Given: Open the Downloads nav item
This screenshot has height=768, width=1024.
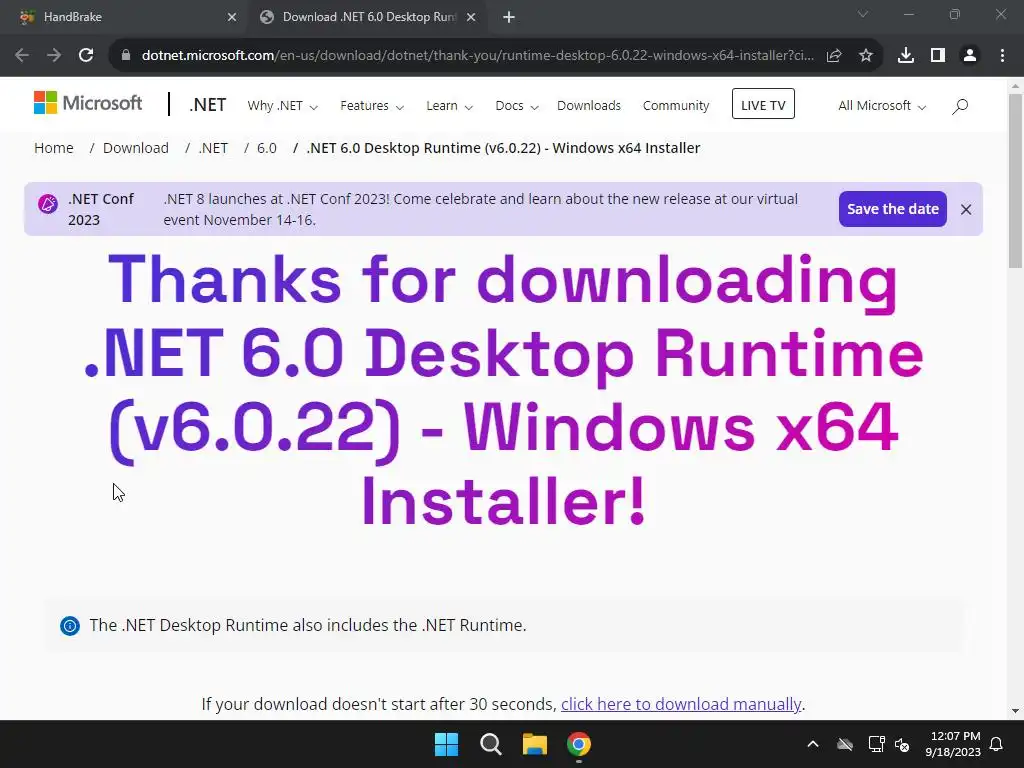Looking at the screenshot, I should click(589, 106).
